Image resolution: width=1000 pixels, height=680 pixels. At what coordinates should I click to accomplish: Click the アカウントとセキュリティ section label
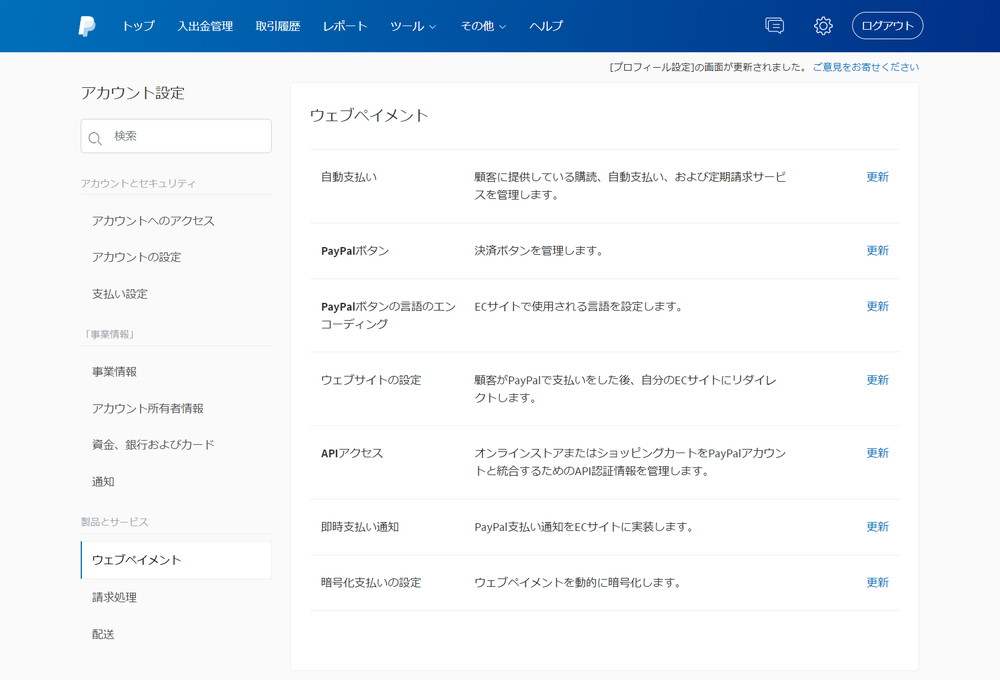(x=138, y=183)
